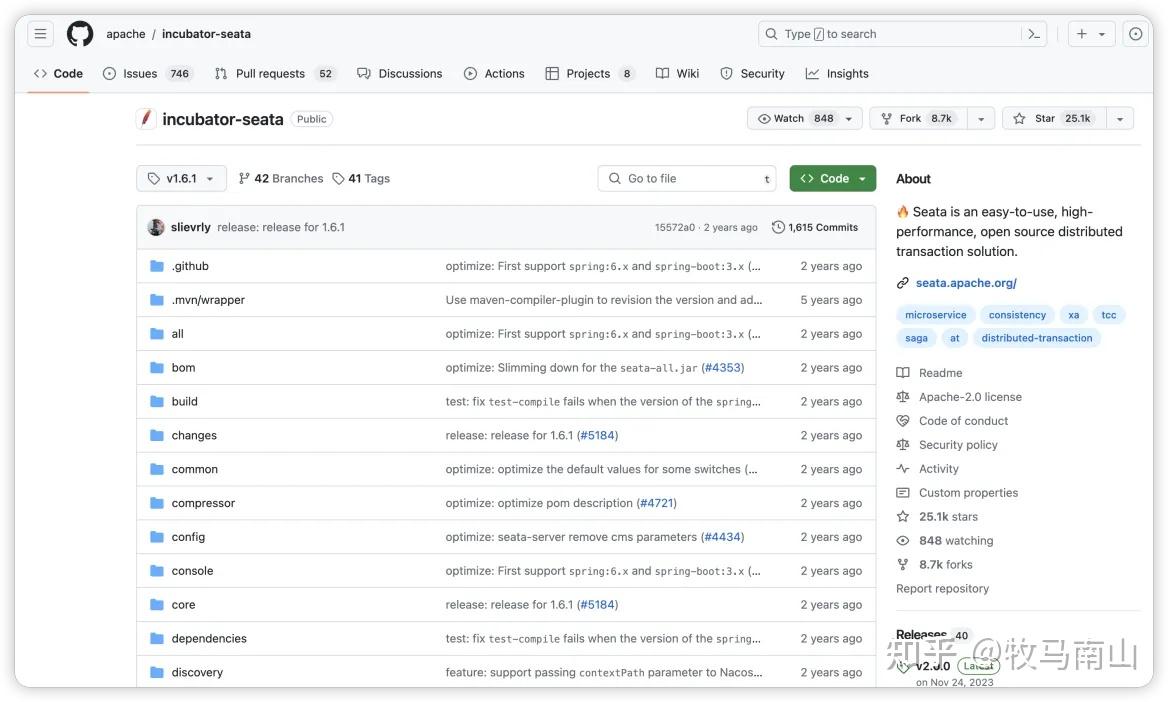Open the issues inbox icon at top right
This screenshot has height=702, width=1168.
(1135, 34)
